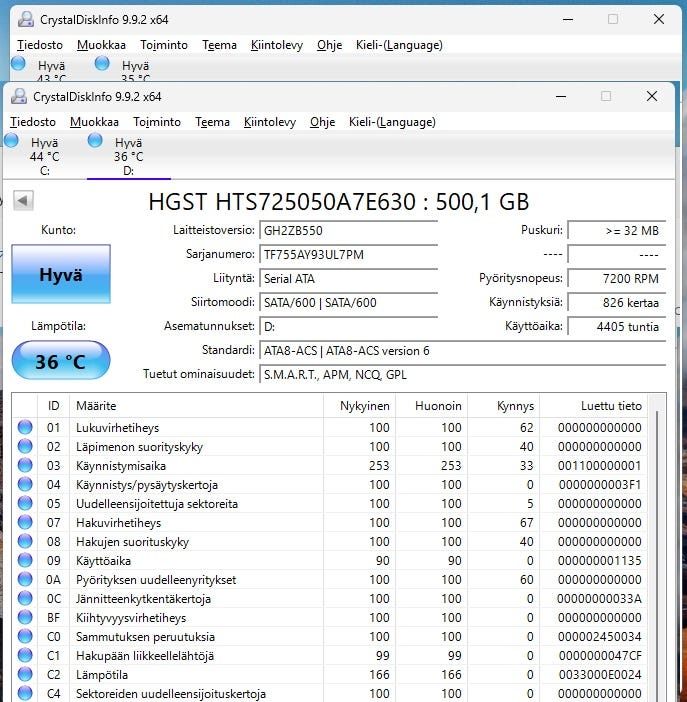Open Kiintolevy menu in the back window
The image size is (687, 702).
pyautogui.click(x=277, y=45)
